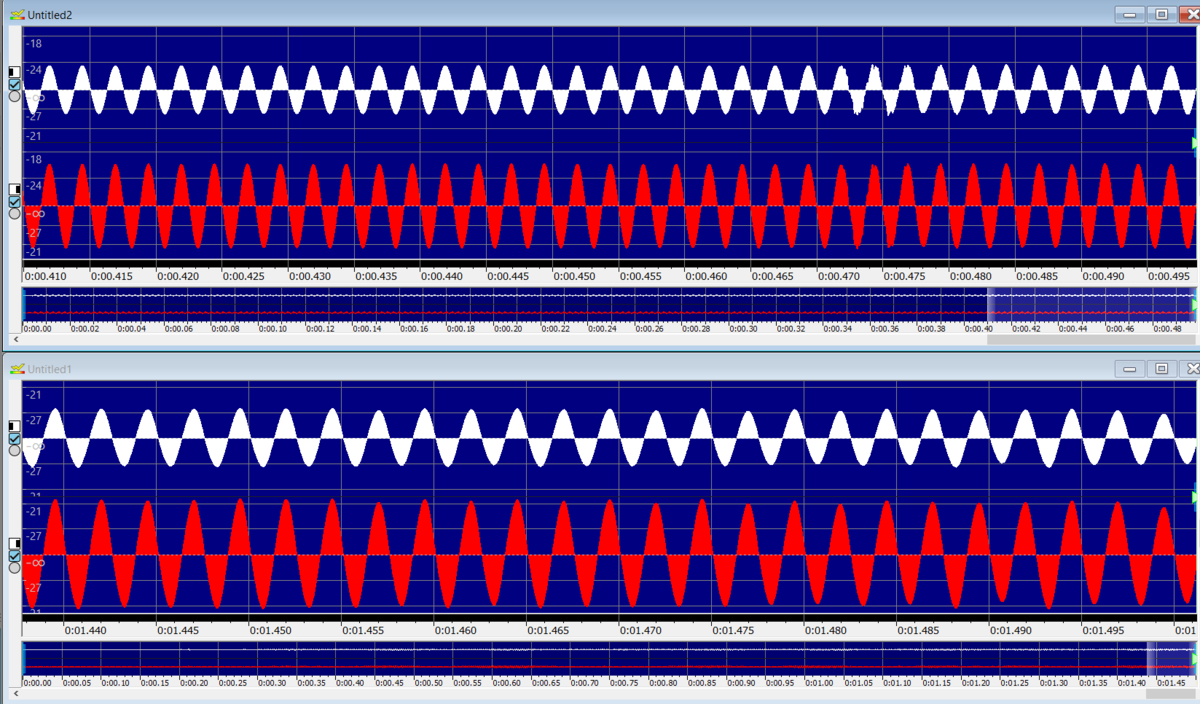This screenshot has width=1200, height=704.
Task: Click the red channel indicator icon in Untitled2
Action: [x=14, y=189]
